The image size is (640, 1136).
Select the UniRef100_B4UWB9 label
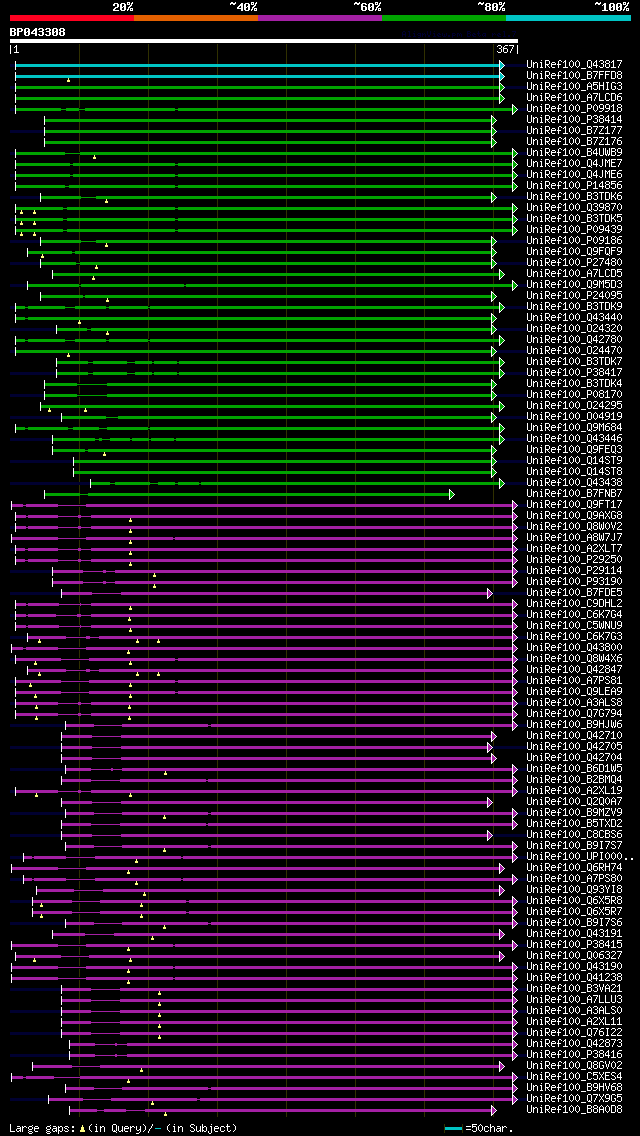(x=574, y=153)
